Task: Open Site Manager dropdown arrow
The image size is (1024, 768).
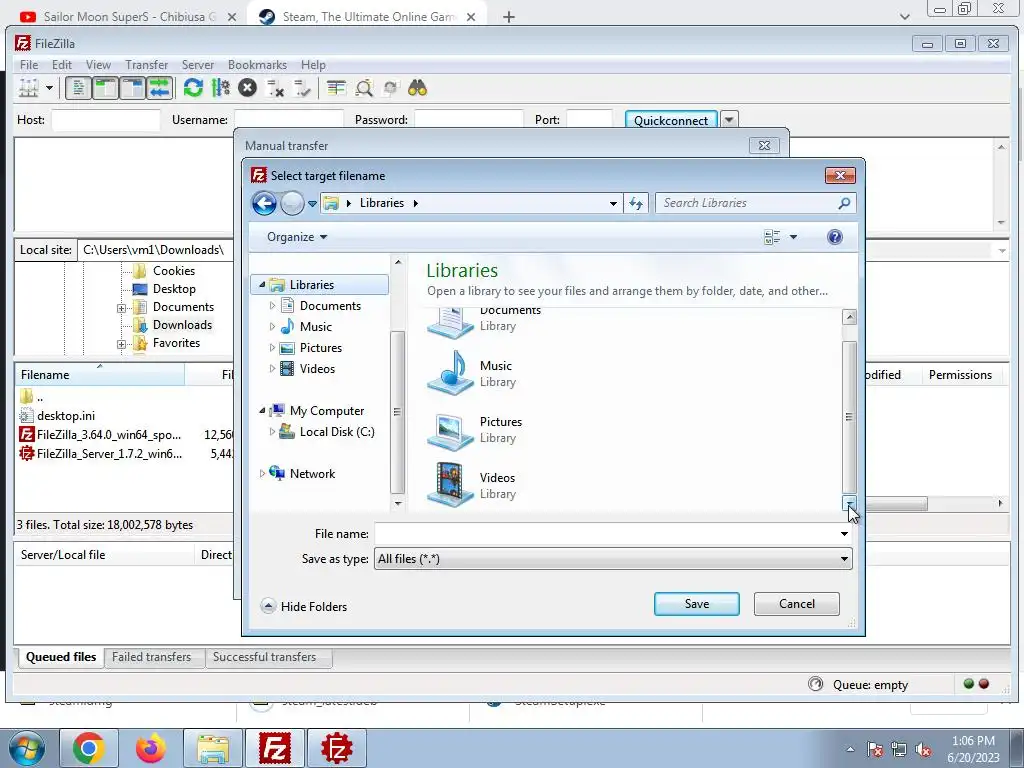Action: point(49,88)
